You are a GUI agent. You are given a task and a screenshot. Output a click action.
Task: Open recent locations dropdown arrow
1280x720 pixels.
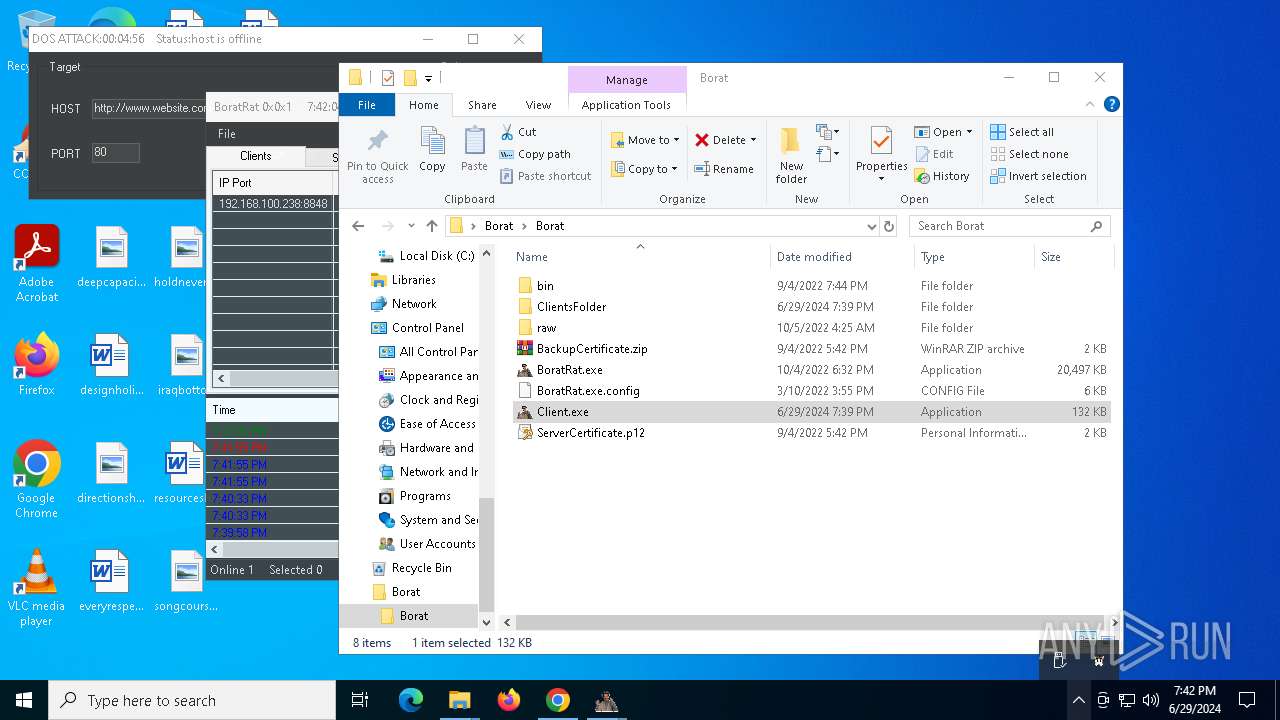coord(409,226)
